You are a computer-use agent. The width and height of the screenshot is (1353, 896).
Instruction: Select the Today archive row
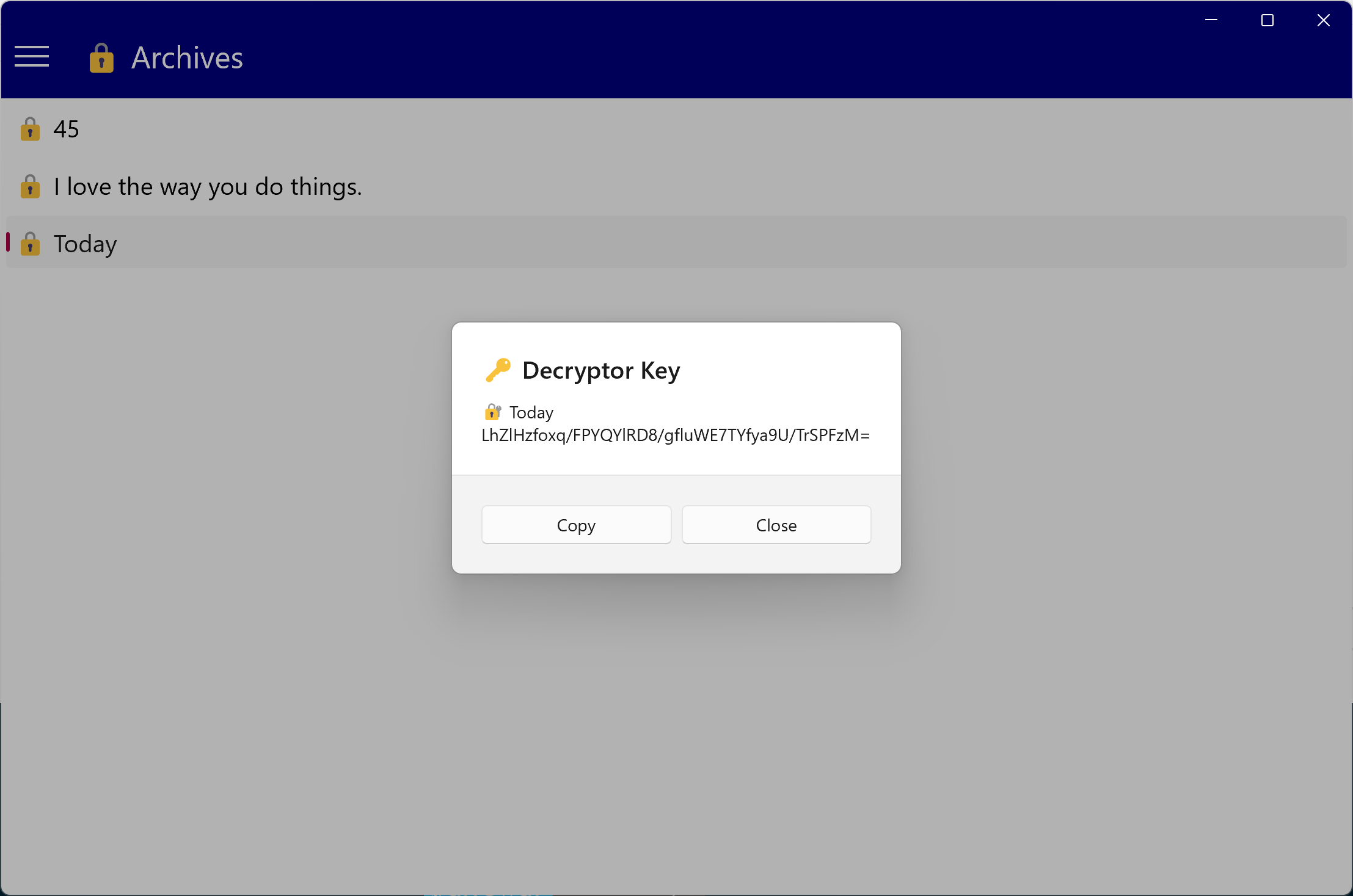click(x=676, y=242)
